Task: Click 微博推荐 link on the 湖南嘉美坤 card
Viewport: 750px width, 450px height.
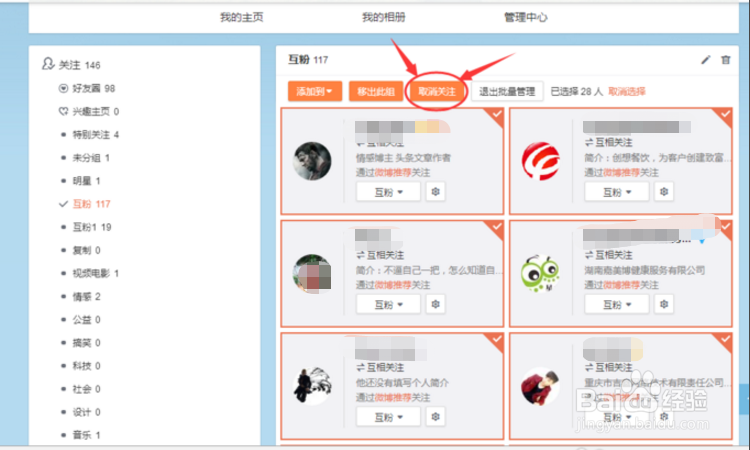Action: click(x=621, y=285)
